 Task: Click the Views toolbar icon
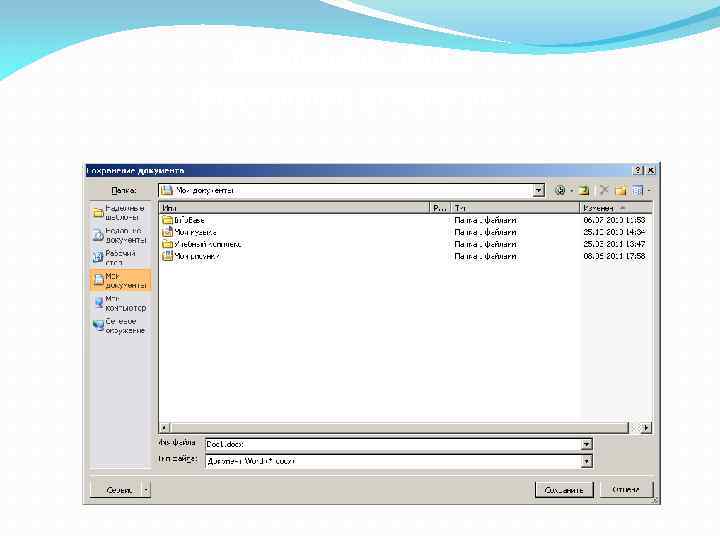point(637,190)
